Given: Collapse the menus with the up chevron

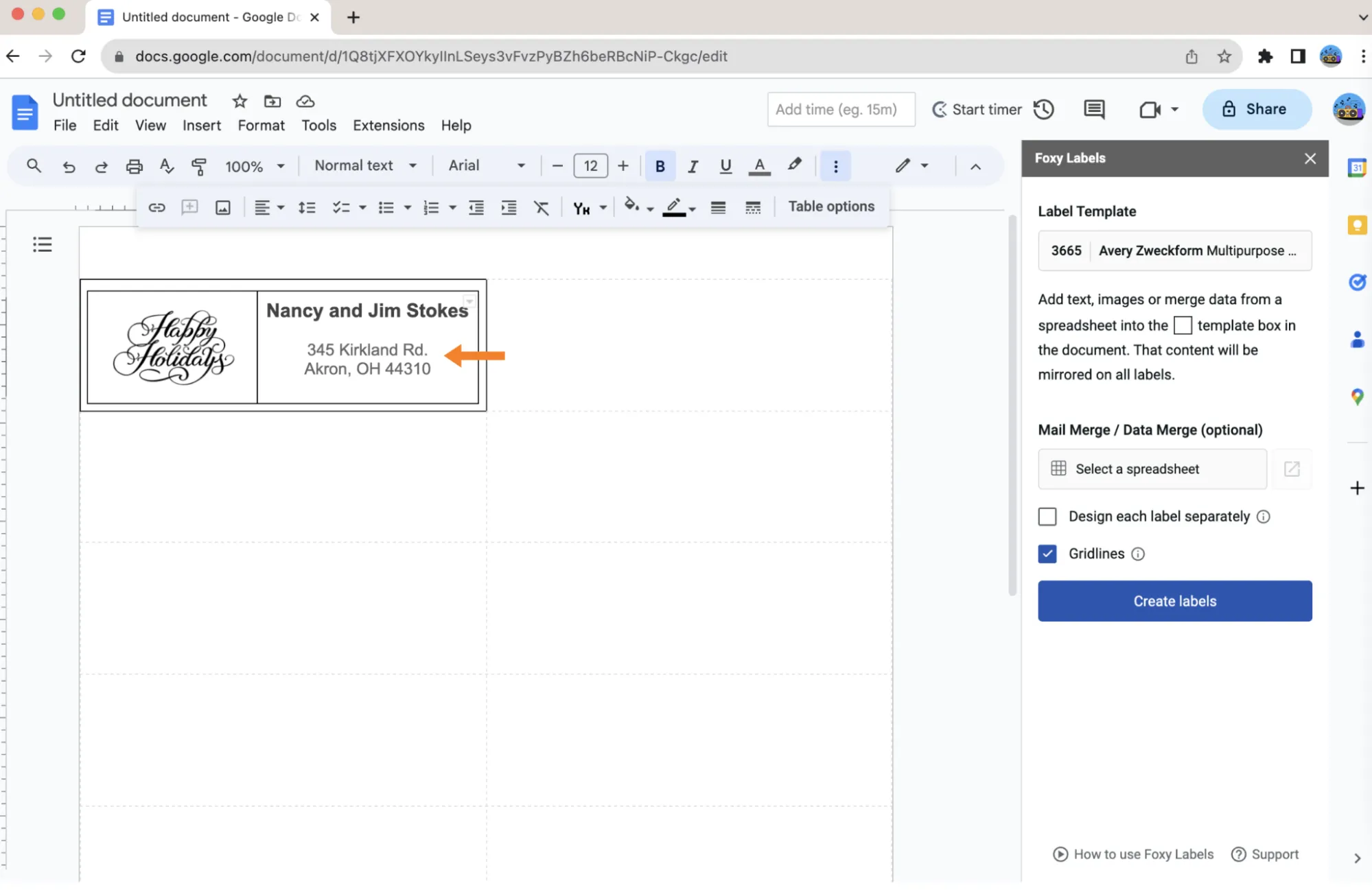Looking at the screenshot, I should coord(975,167).
